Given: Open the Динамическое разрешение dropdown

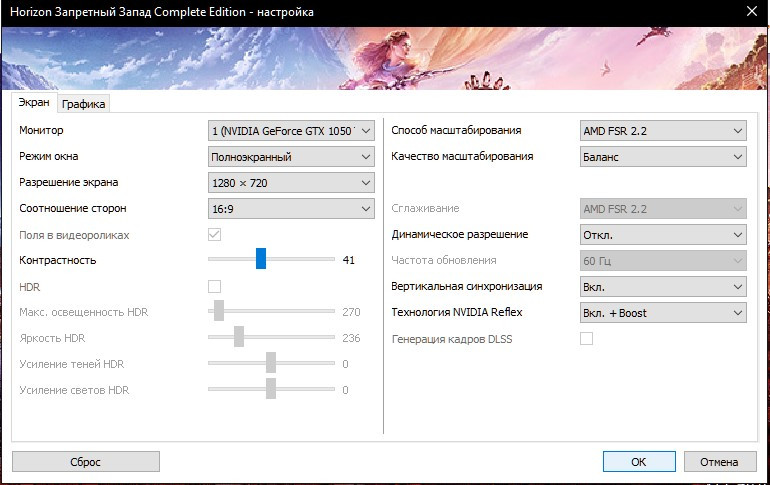Looking at the screenshot, I should [x=663, y=234].
